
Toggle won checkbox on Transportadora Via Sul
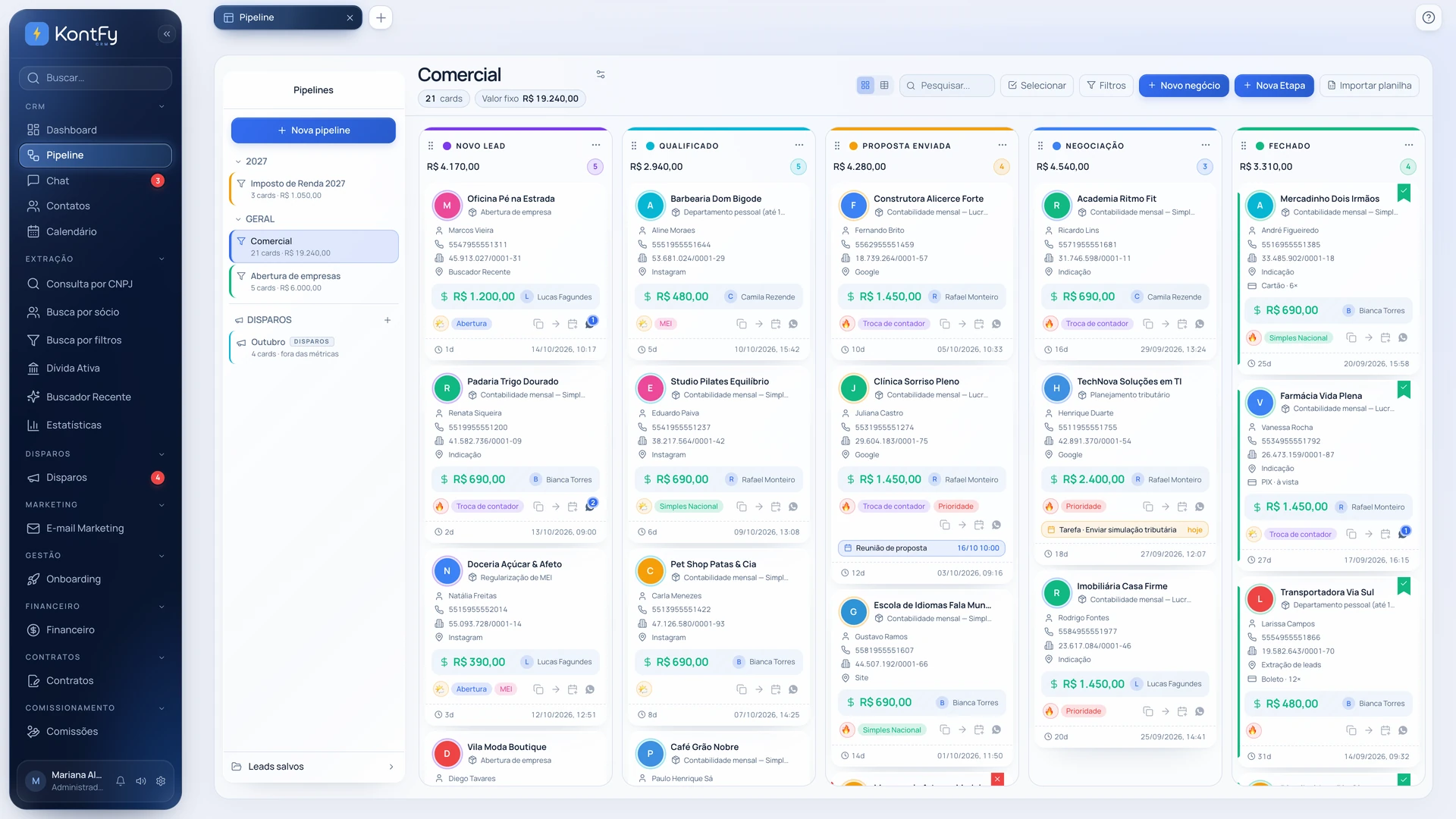(1404, 585)
